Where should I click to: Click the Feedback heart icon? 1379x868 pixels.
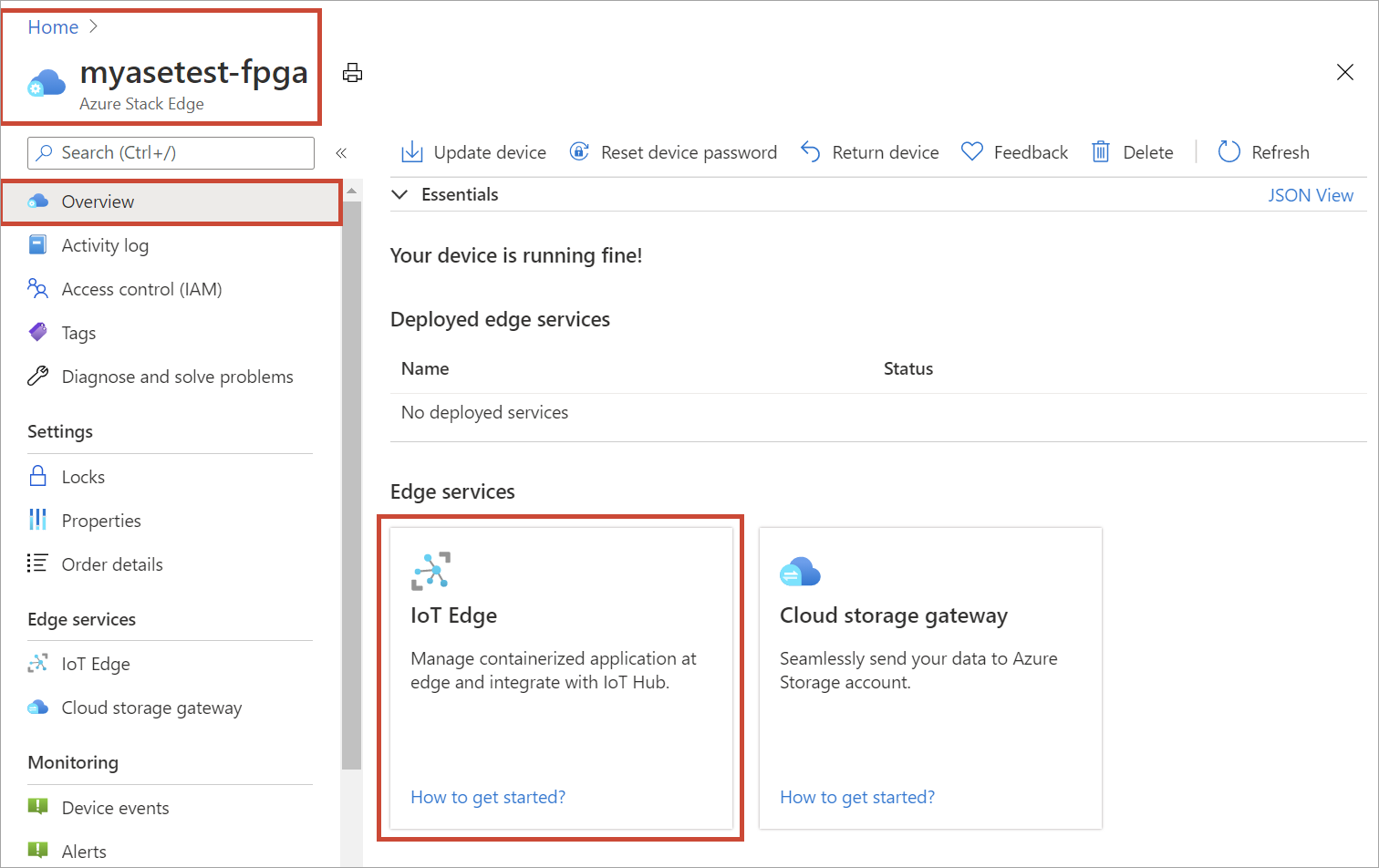tap(972, 151)
